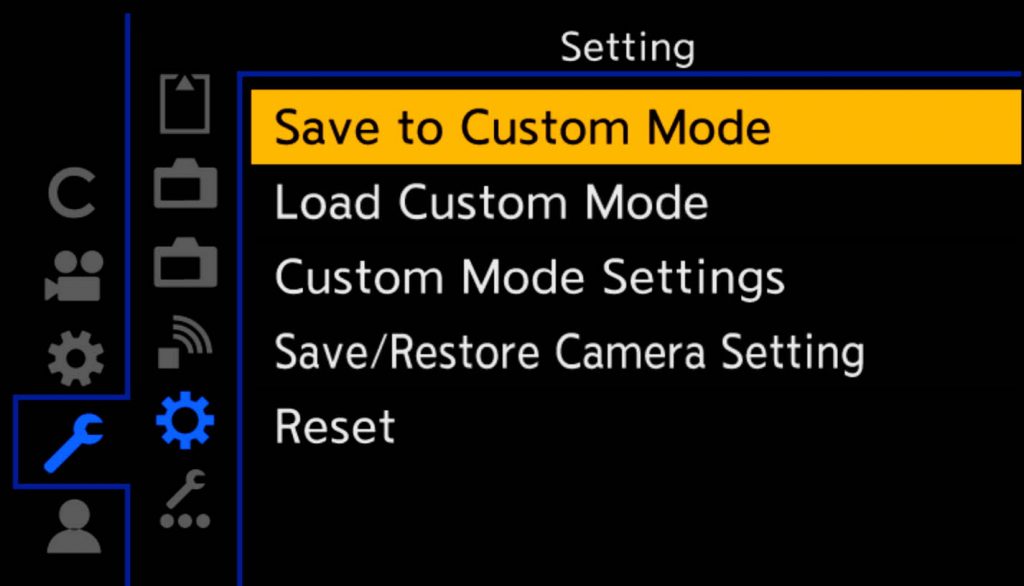Screen dimensions: 1024x586
Task: Select Reset to restore defaults
Action: click(x=334, y=426)
